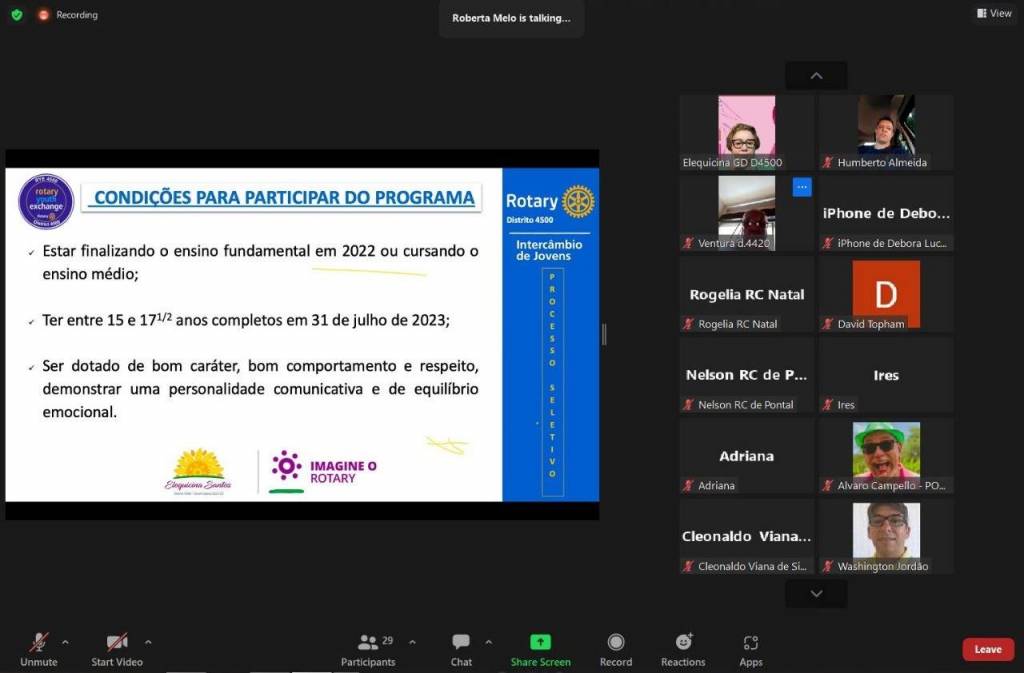1024x673 pixels.
Task: Leave the meeting
Action: tap(987, 649)
